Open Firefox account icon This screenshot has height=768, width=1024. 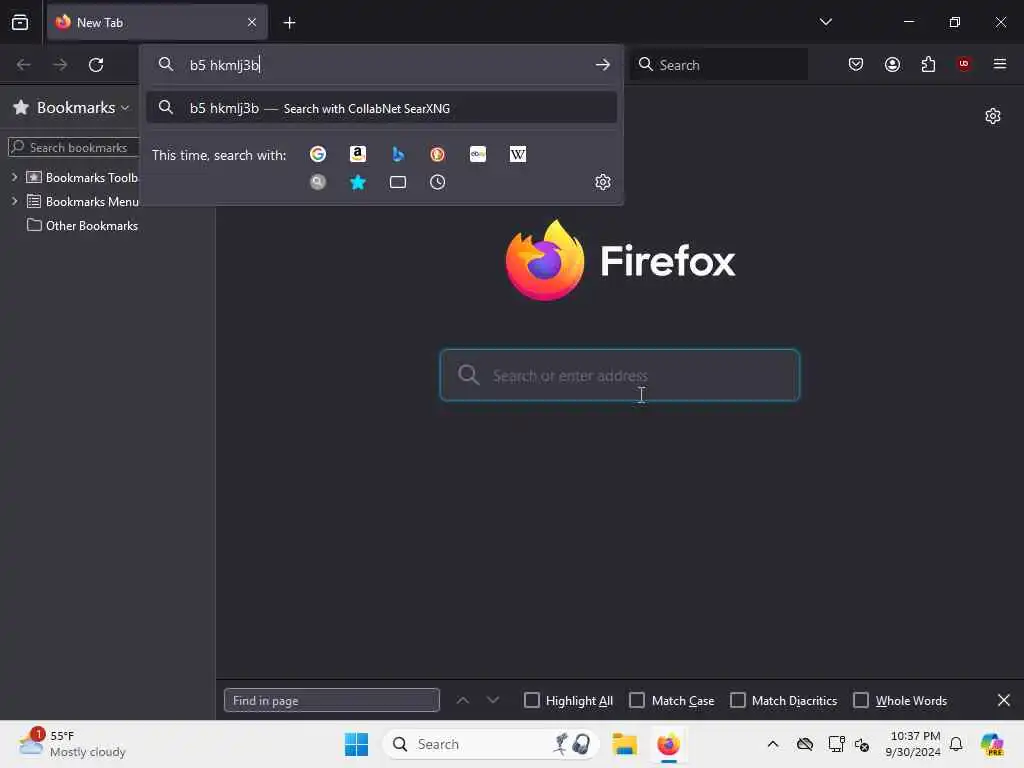point(892,64)
